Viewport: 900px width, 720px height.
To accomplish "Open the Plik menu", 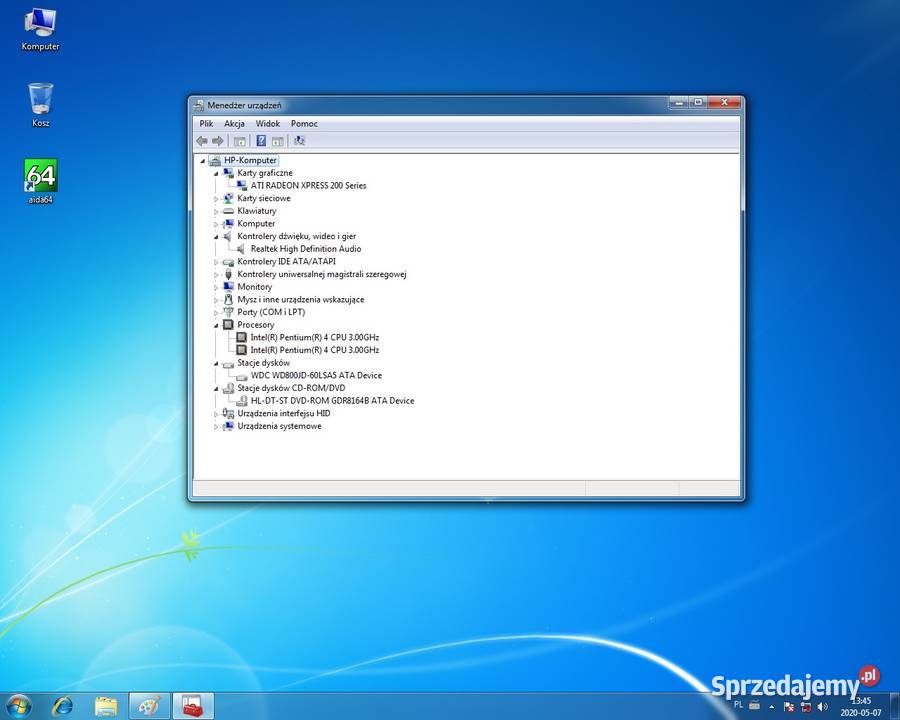I will click(206, 123).
